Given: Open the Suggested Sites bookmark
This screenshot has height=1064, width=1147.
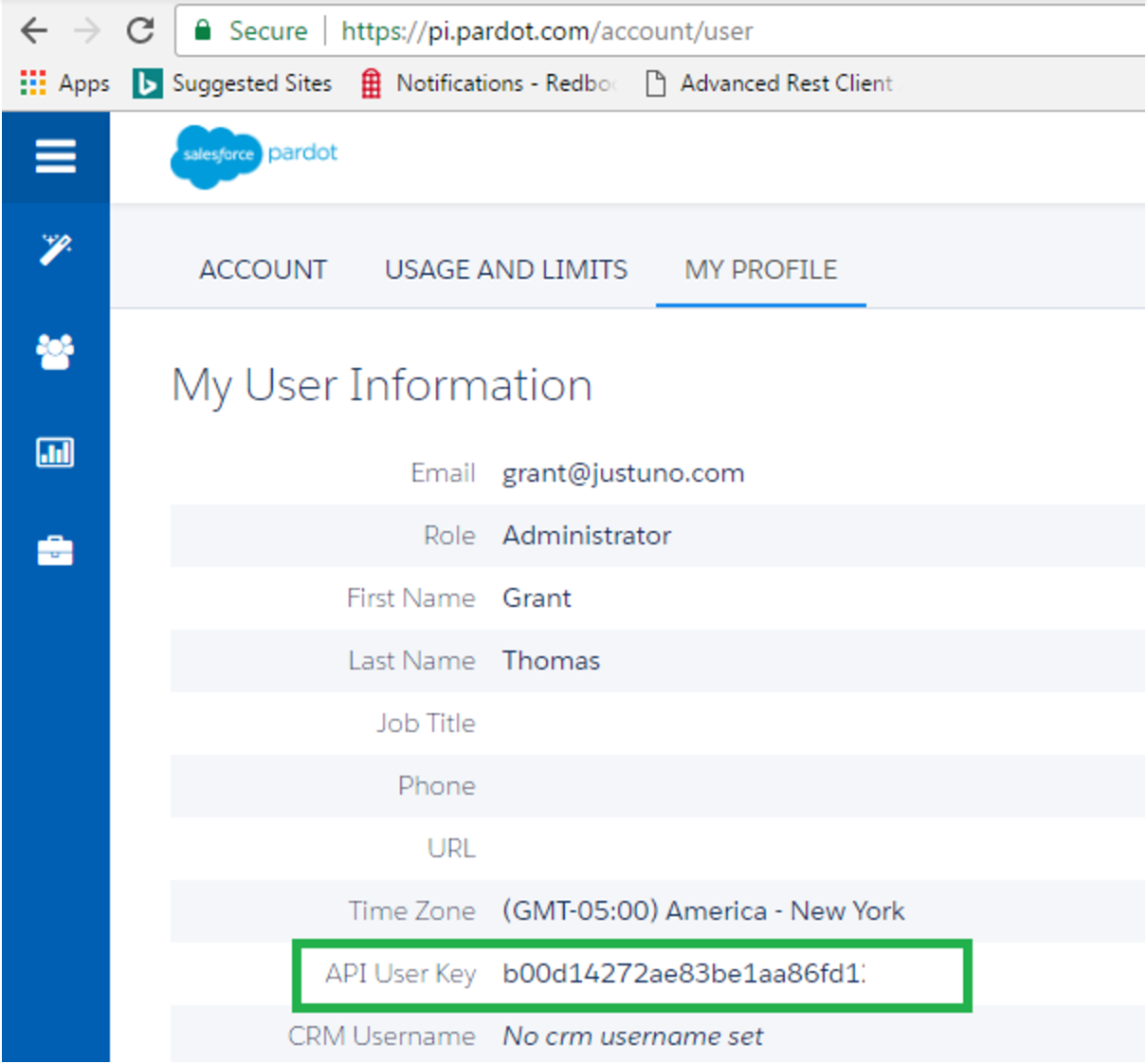Looking at the screenshot, I should click(233, 83).
